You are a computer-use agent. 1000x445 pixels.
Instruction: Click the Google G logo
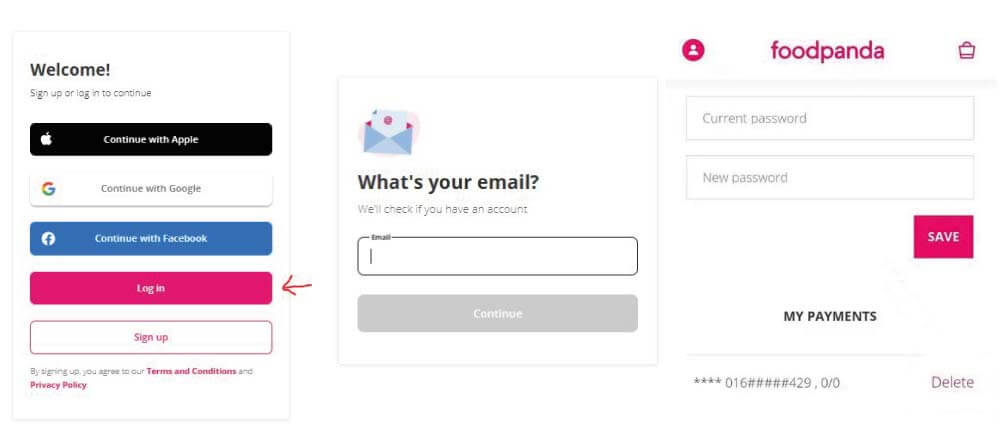tap(48, 189)
